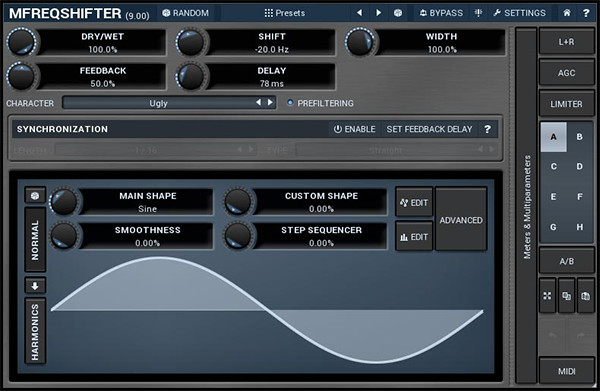600x392 pixels.
Task: Expand Meters & Multiparameters panel
Action: tap(527, 207)
